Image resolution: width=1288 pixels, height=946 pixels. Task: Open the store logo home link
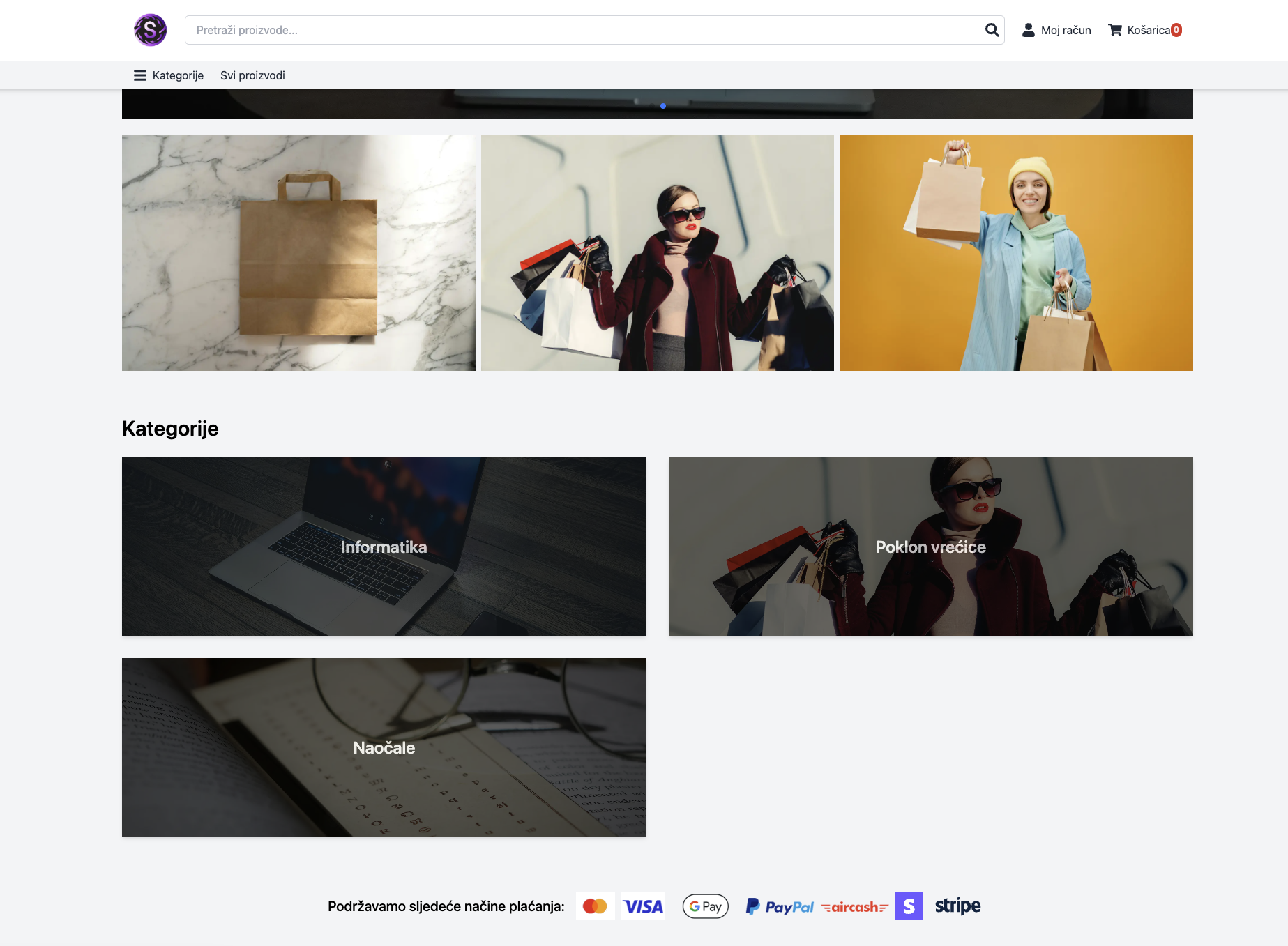(x=150, y=30)
